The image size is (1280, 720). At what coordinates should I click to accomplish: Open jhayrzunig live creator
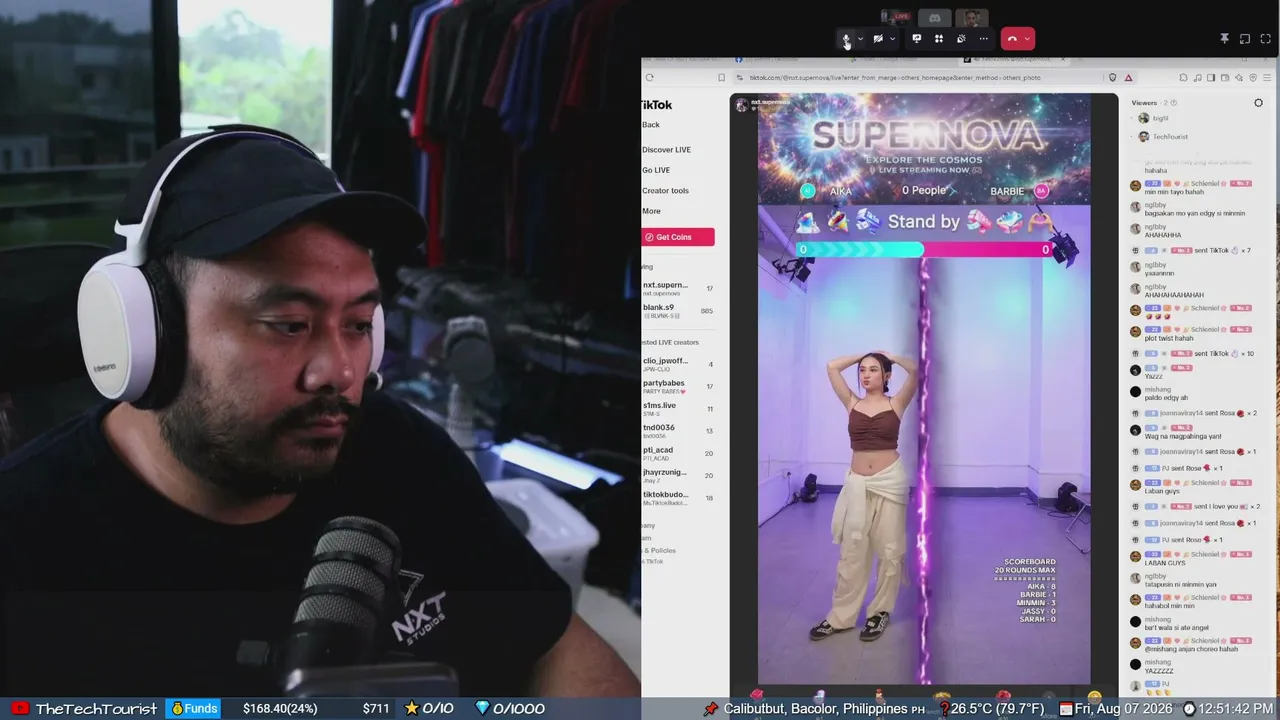tap(678, 475)
